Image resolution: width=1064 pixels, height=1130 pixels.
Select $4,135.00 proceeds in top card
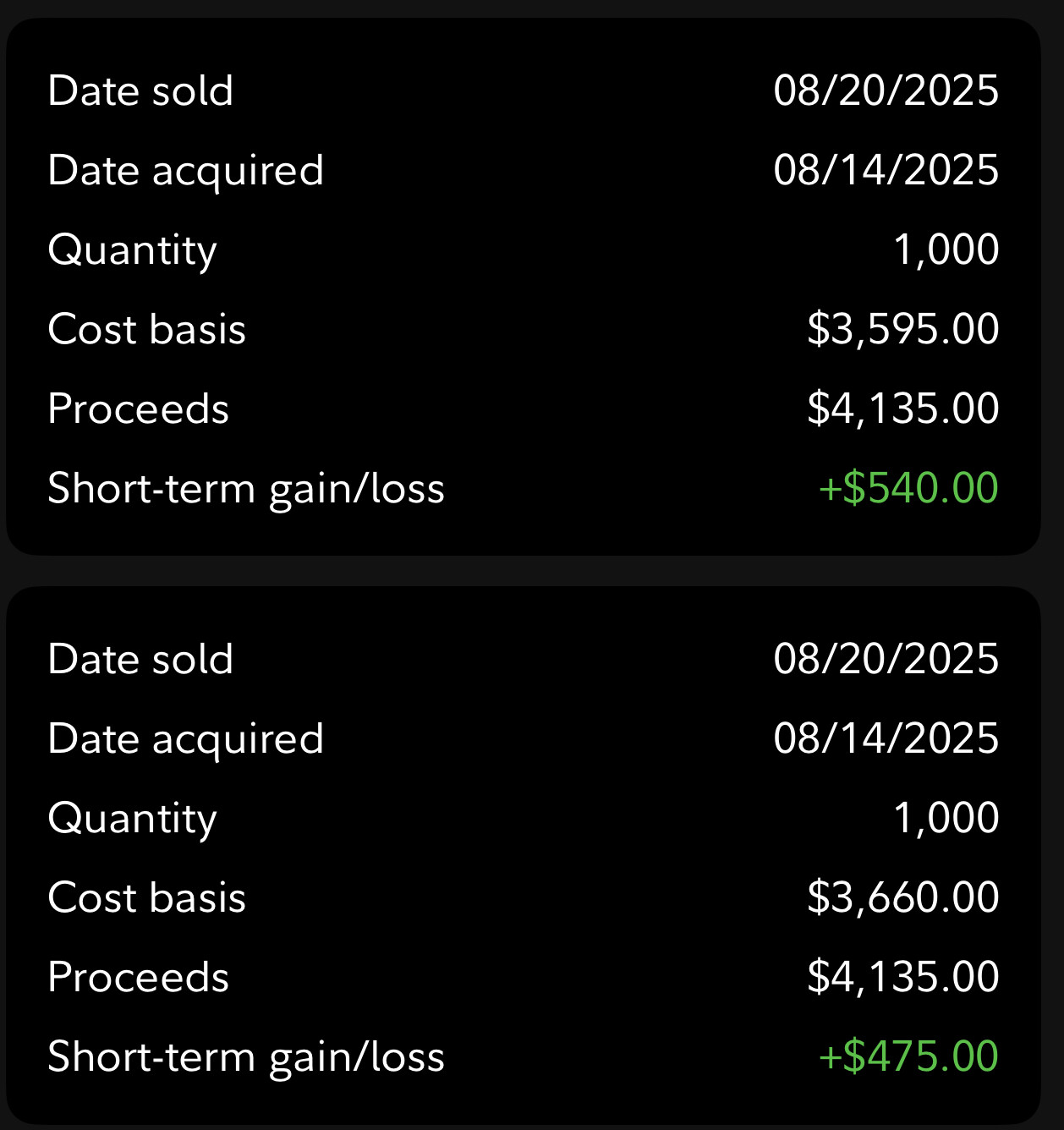point(902,409)
